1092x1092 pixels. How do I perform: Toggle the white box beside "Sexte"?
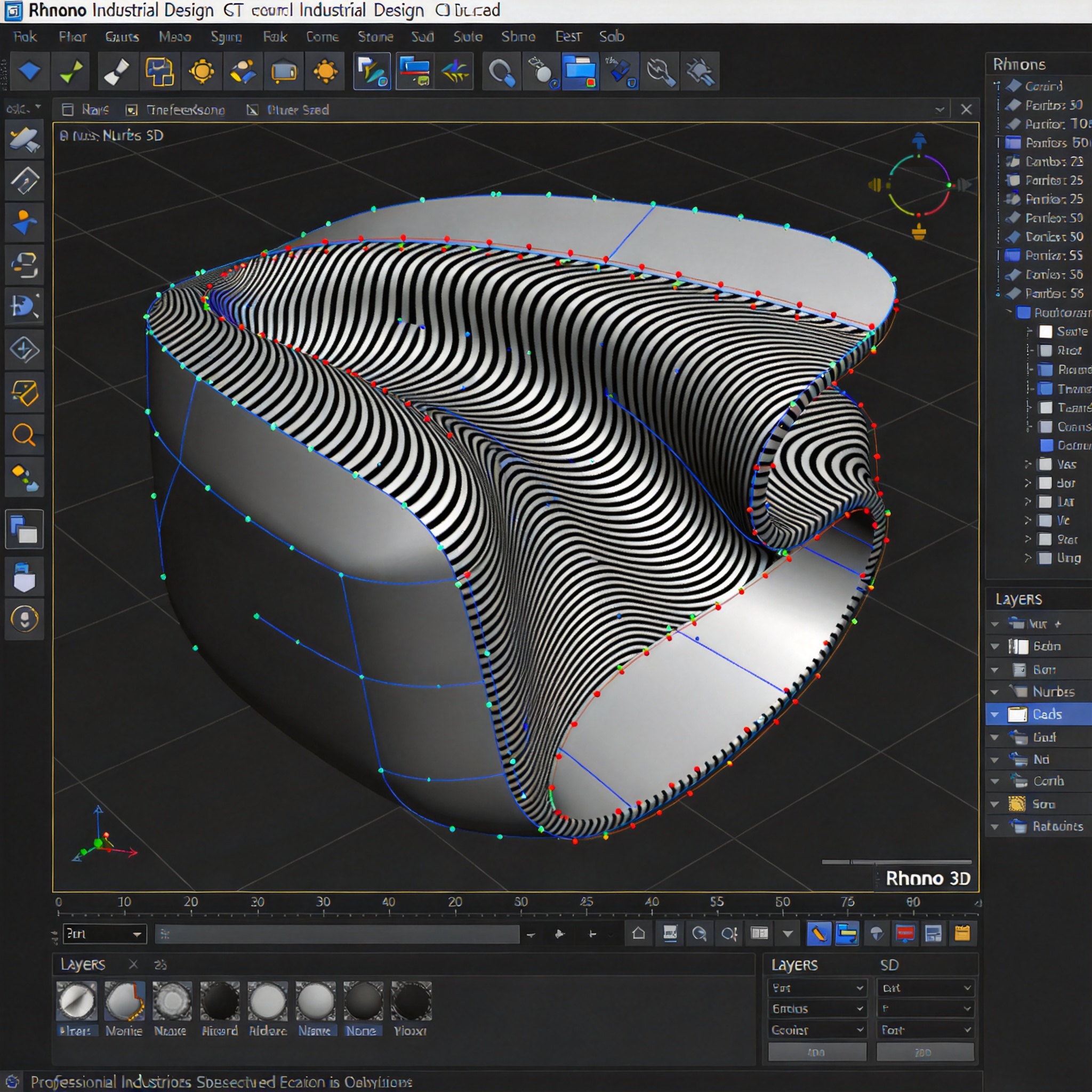[x=1046, y=332]
